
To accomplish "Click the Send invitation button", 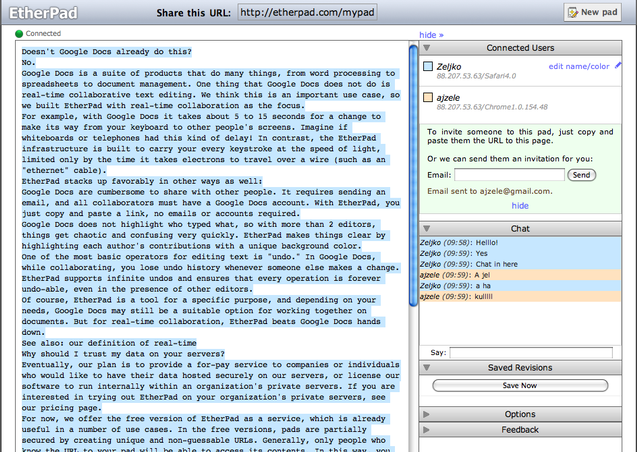I will 581,175.
